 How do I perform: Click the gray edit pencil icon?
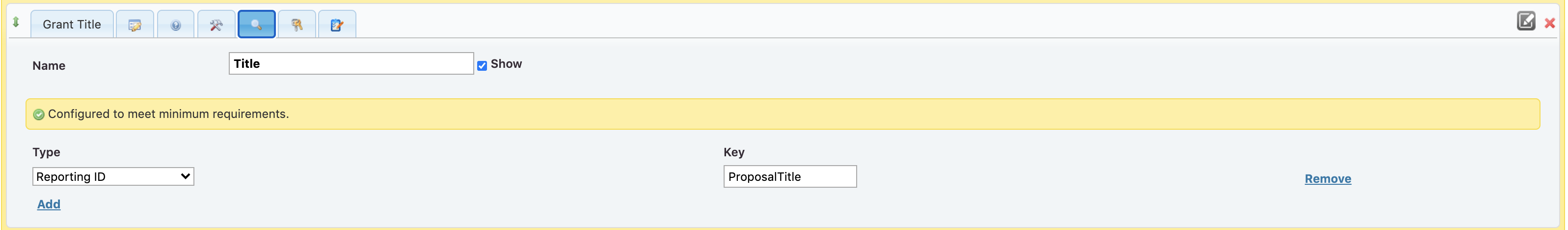pyautogui.click(x=1525, y=21)
